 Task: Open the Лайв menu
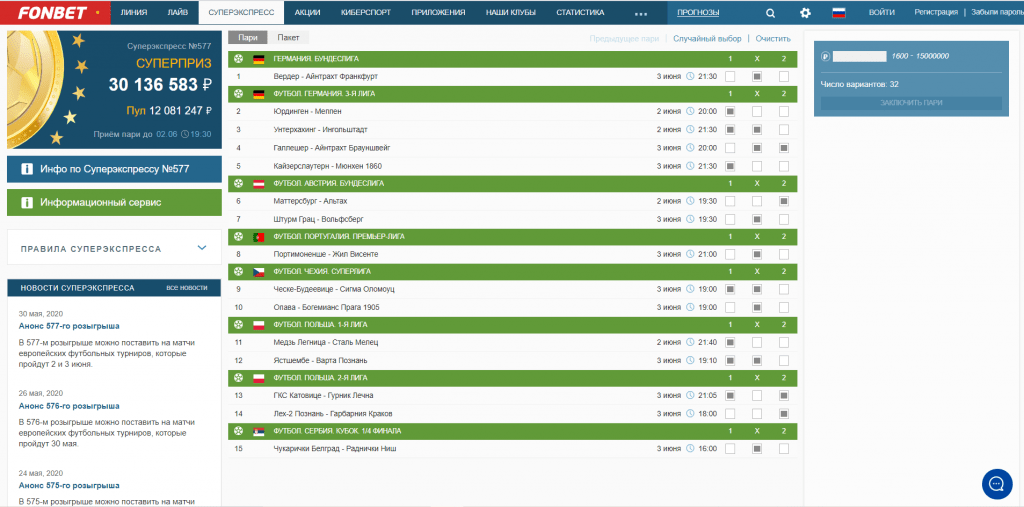(178, 12)
